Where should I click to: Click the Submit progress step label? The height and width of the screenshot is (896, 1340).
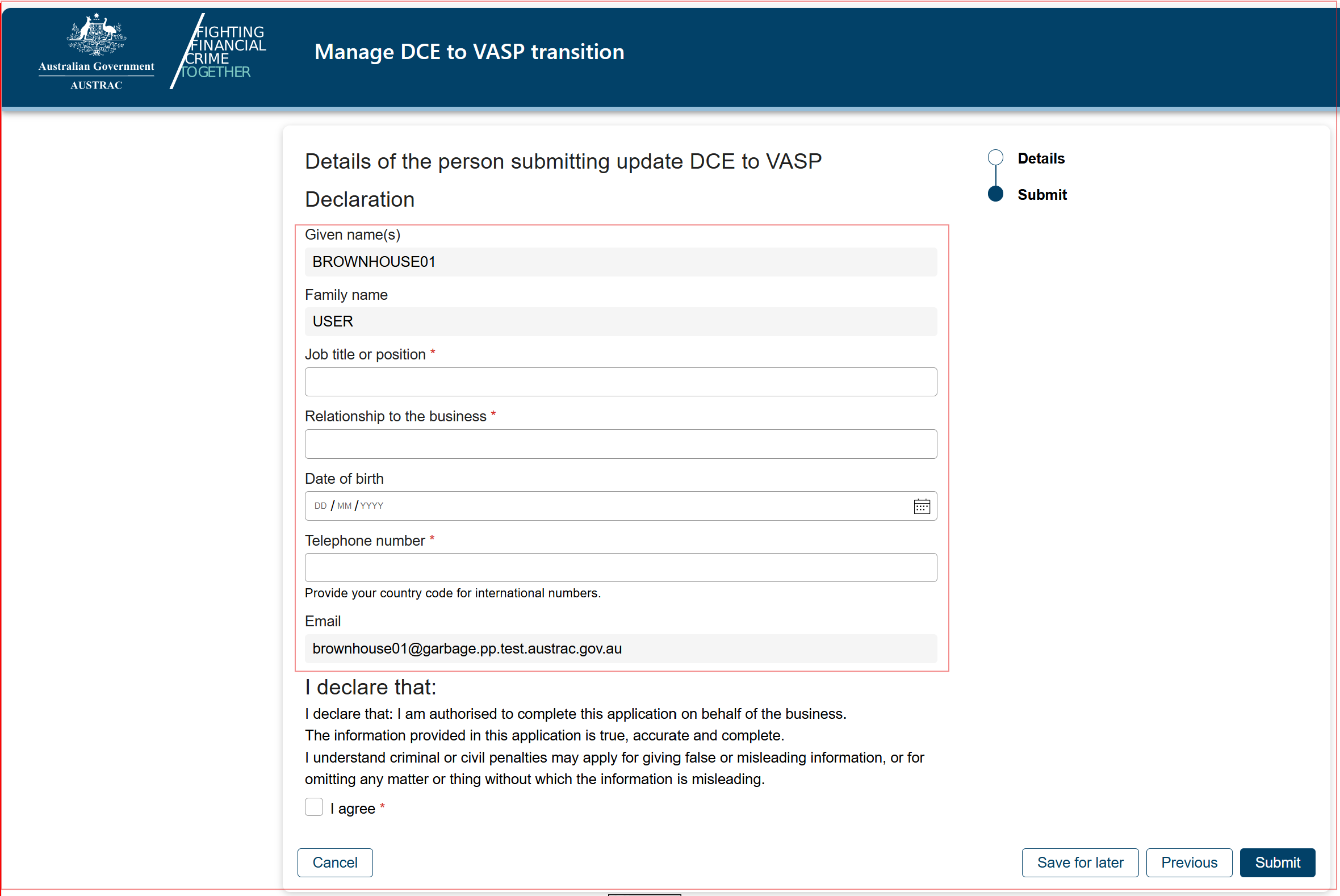point(1042,194)
